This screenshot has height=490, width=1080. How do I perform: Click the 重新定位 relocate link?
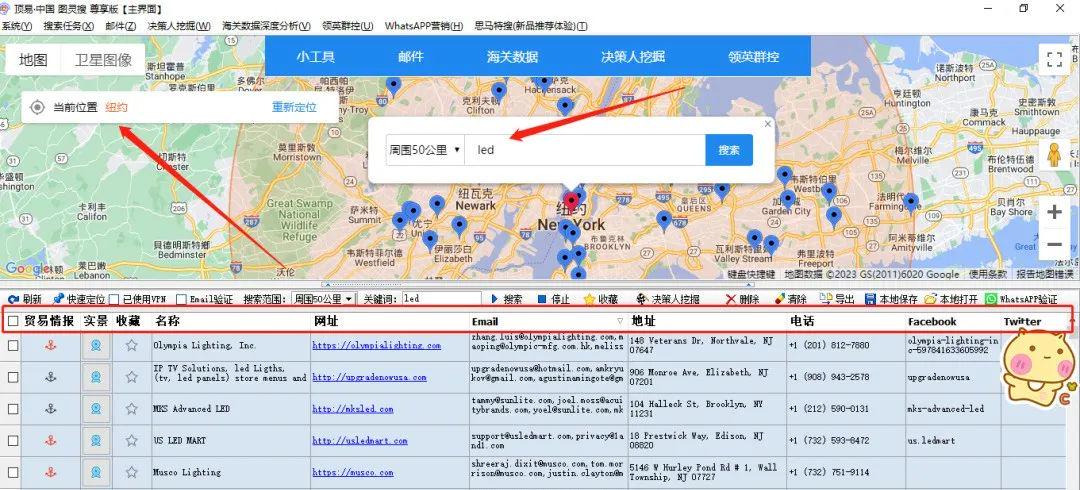pos(294,108)
